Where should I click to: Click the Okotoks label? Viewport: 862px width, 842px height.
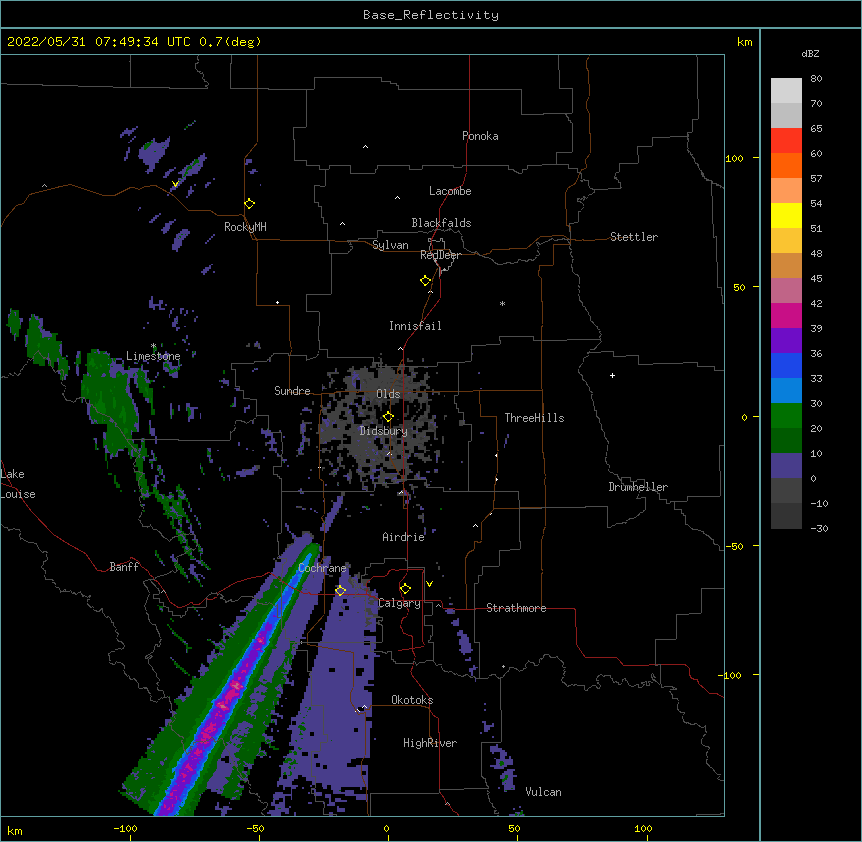tap(412, 700)
